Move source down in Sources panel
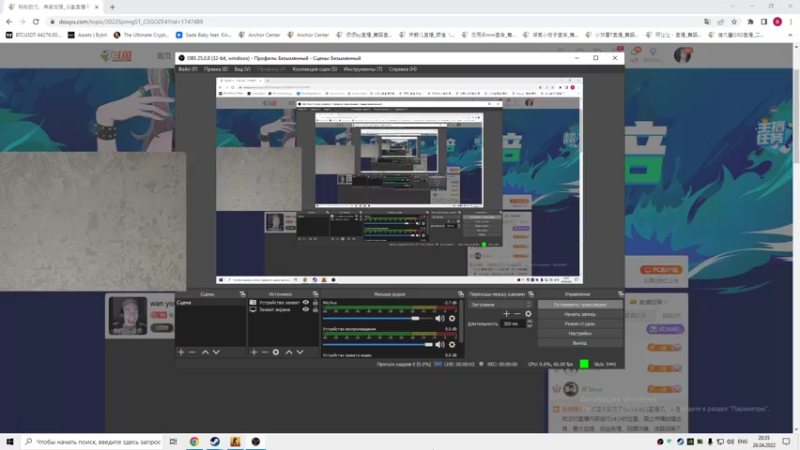Image resolution: width=800 pixels, height=450 pixels. pyautogui.click(x=300, y=352)
